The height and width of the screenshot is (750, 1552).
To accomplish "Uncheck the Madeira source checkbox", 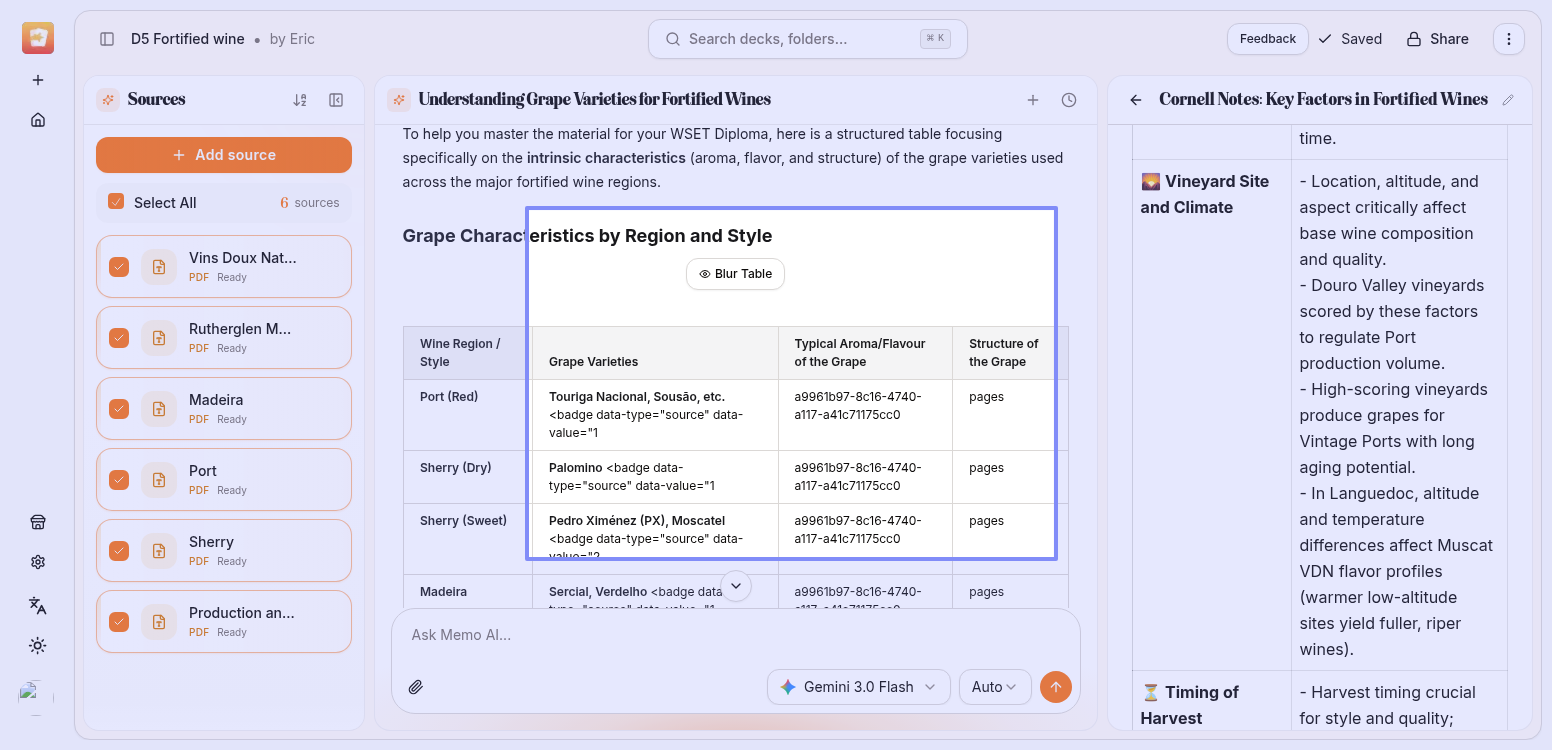I will 119,409.
